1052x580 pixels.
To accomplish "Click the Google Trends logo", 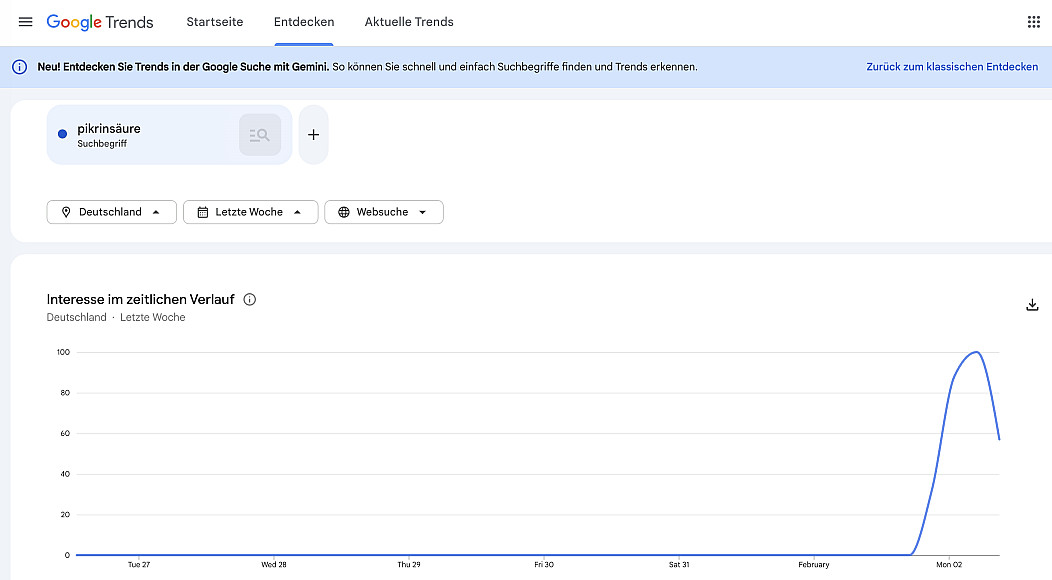I will click(x=100, y=22).
